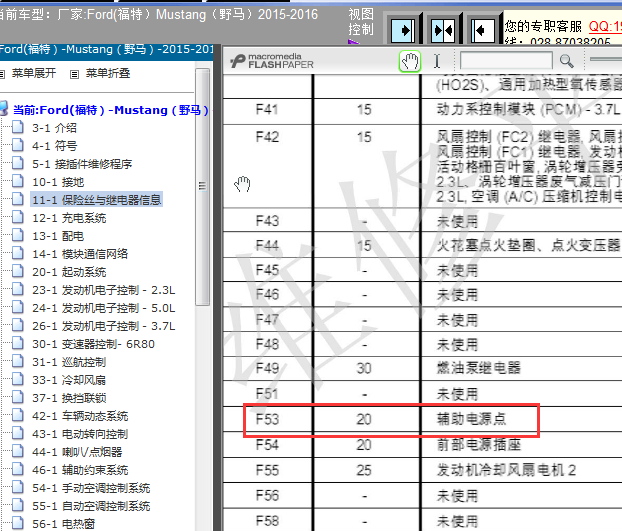Select the FlashPaper text selection tool
This screenshot has width=622, height=531.
click(x=437, y=61)
